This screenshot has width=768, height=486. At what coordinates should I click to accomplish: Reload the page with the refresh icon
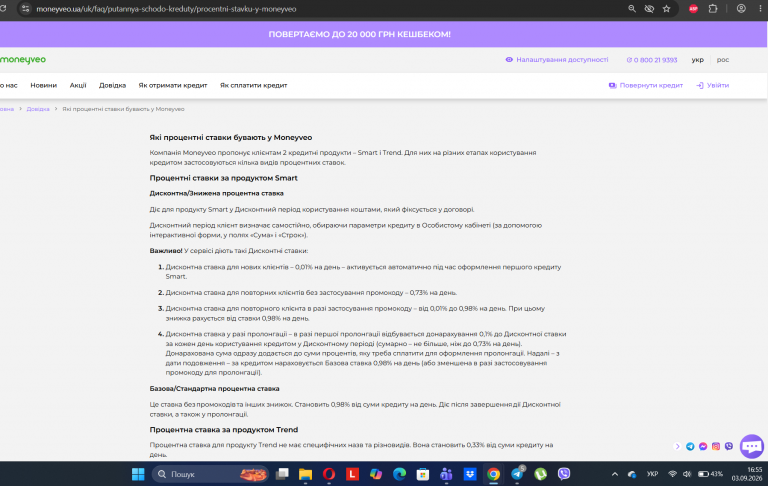coord(3,9)
